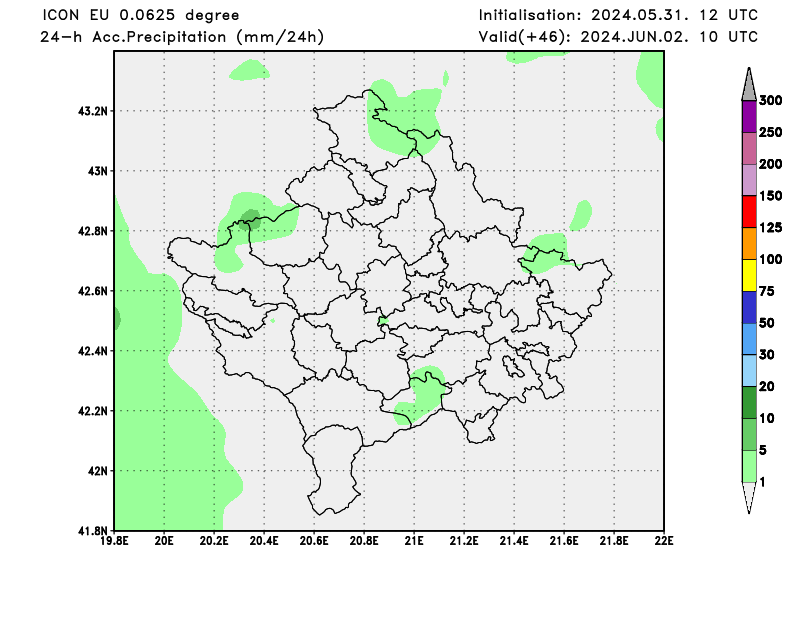Click the legend value 200
This screenshot has height=618, width=800.
point(770,164)
